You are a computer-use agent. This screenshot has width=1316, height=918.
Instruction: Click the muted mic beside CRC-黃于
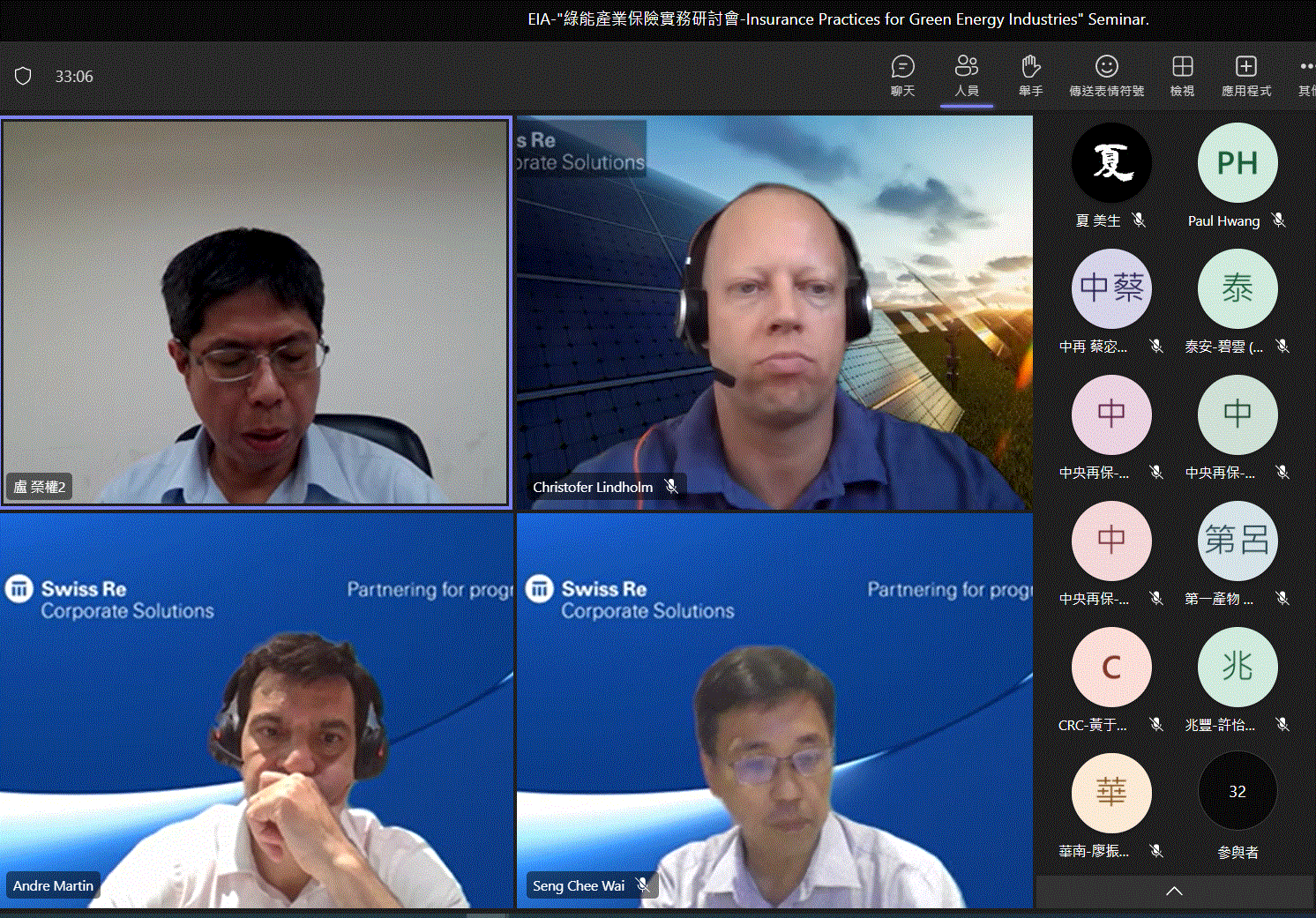1156,725
